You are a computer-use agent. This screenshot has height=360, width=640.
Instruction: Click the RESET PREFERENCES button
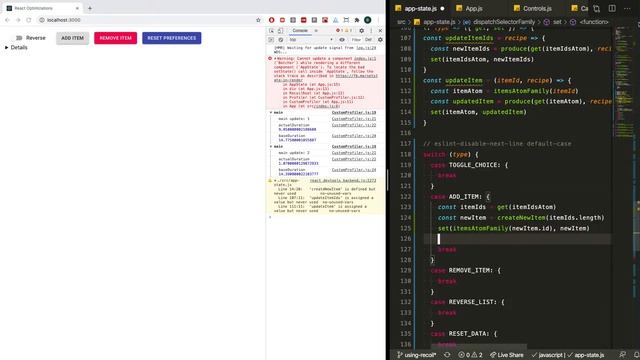click(x=171, y=38)
